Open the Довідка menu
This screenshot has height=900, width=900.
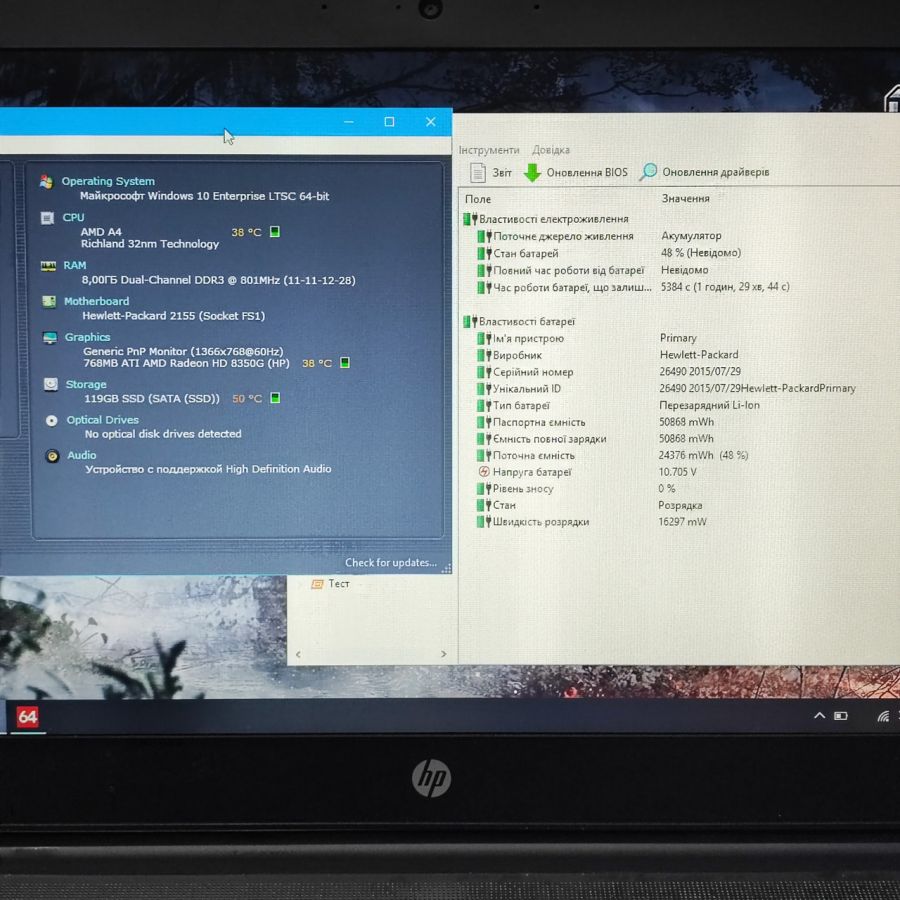coord(550,150)
